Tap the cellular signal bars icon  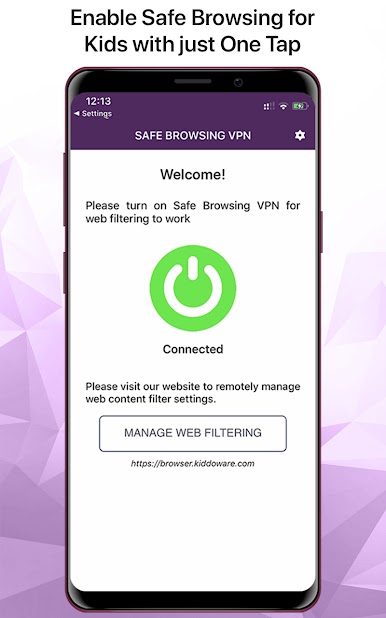tap(269, 106)
